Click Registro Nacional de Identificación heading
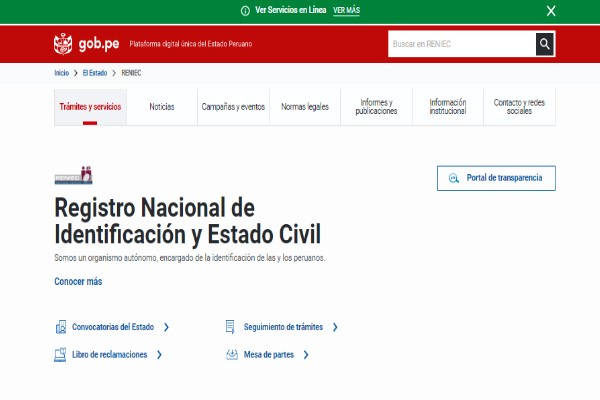 188,221
